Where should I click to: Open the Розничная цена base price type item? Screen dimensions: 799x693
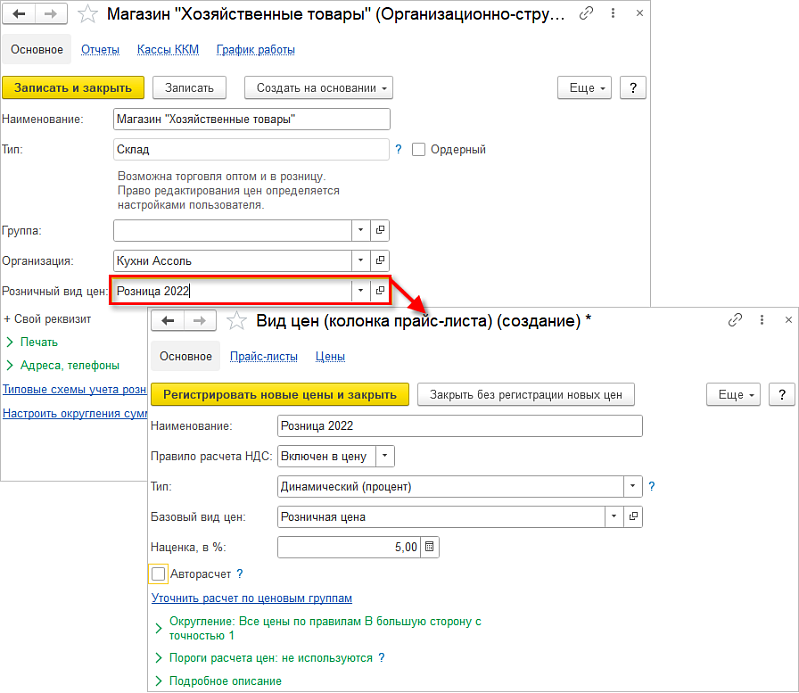pos(633,517)
